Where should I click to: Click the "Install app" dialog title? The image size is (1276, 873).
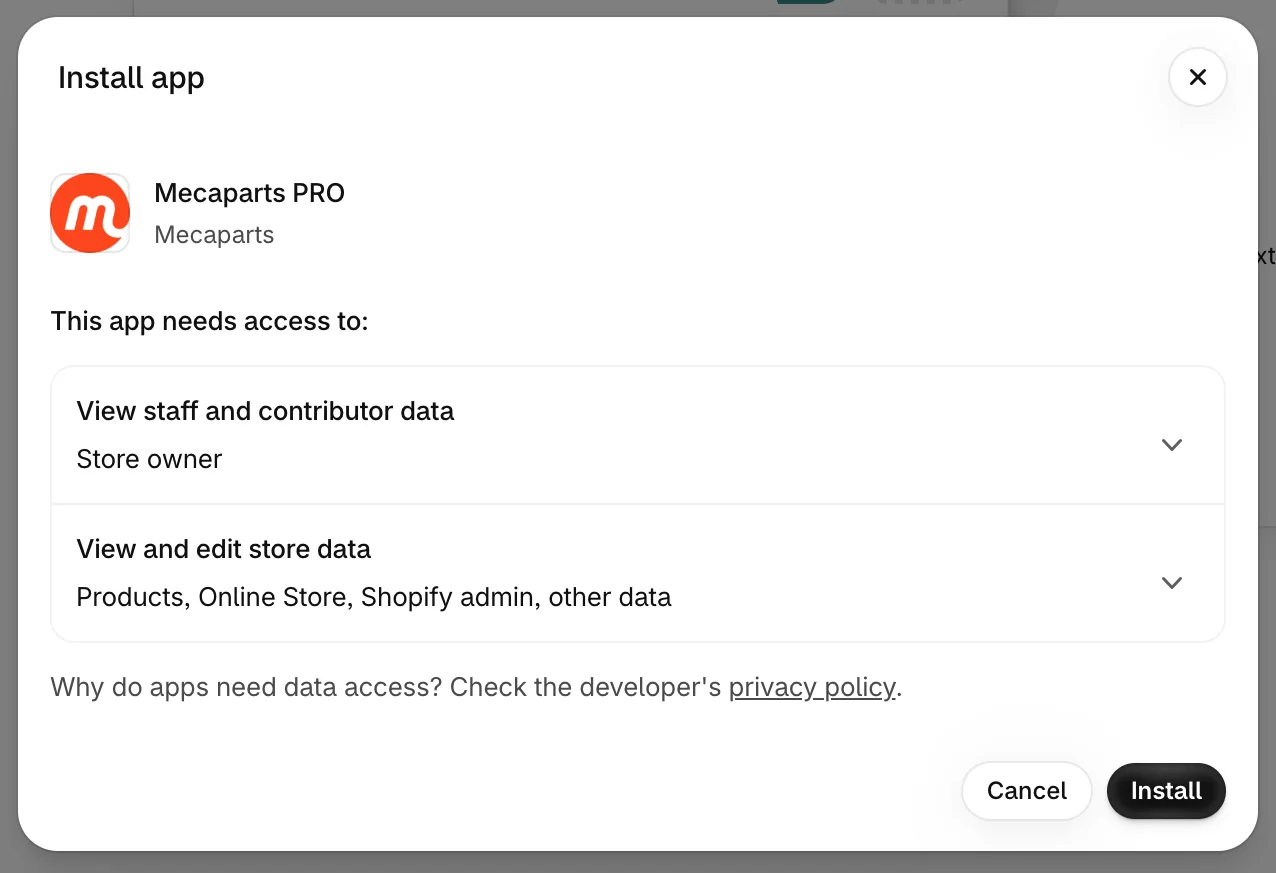131,78
